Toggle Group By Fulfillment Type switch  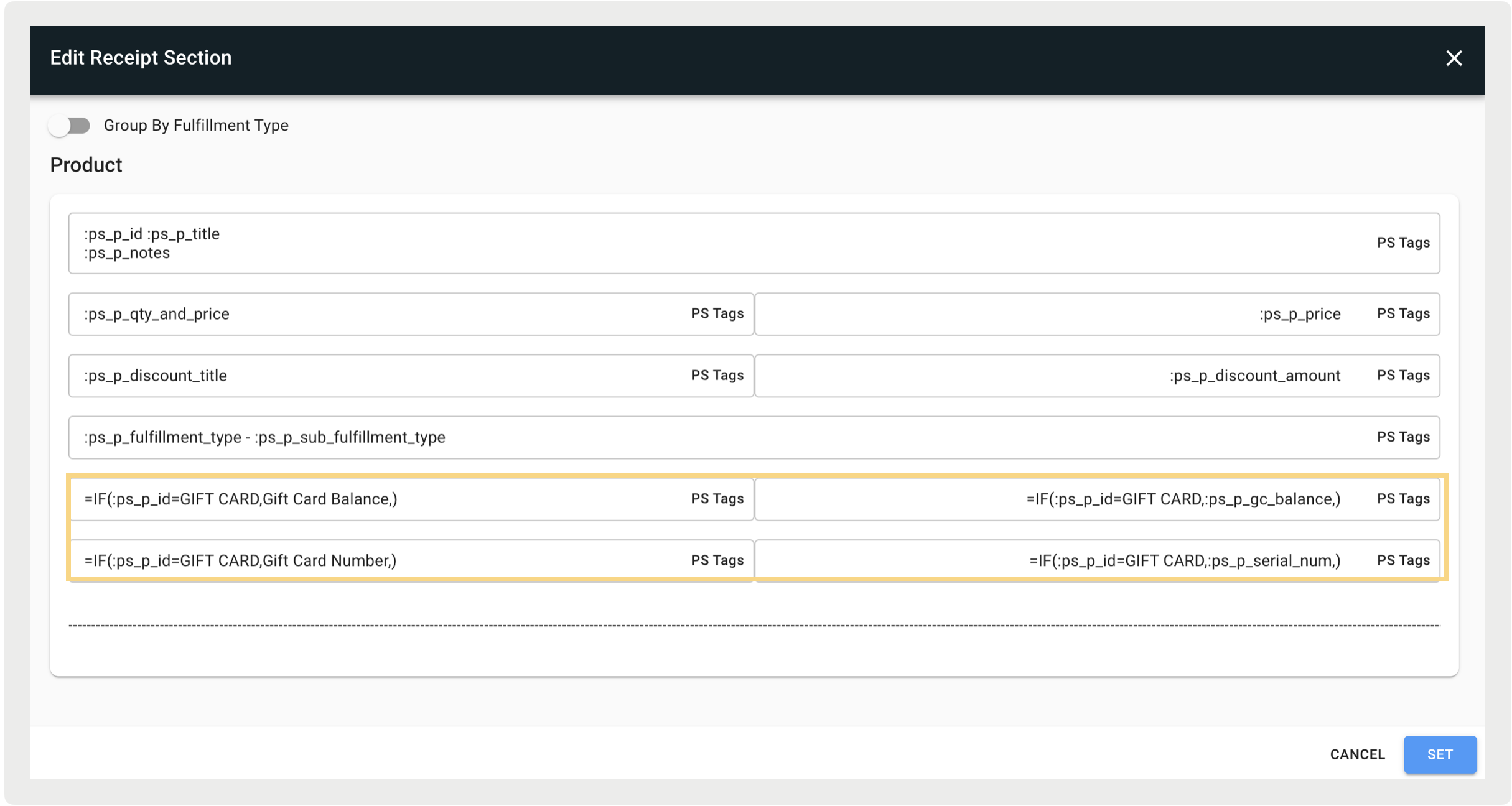[70, 126]
